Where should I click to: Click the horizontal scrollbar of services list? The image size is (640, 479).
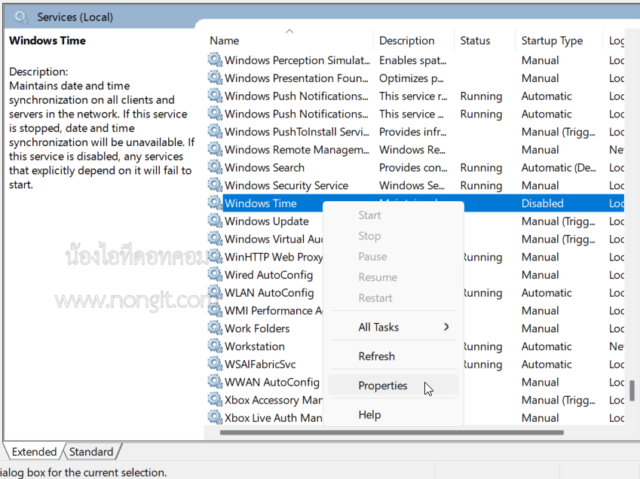392,432
